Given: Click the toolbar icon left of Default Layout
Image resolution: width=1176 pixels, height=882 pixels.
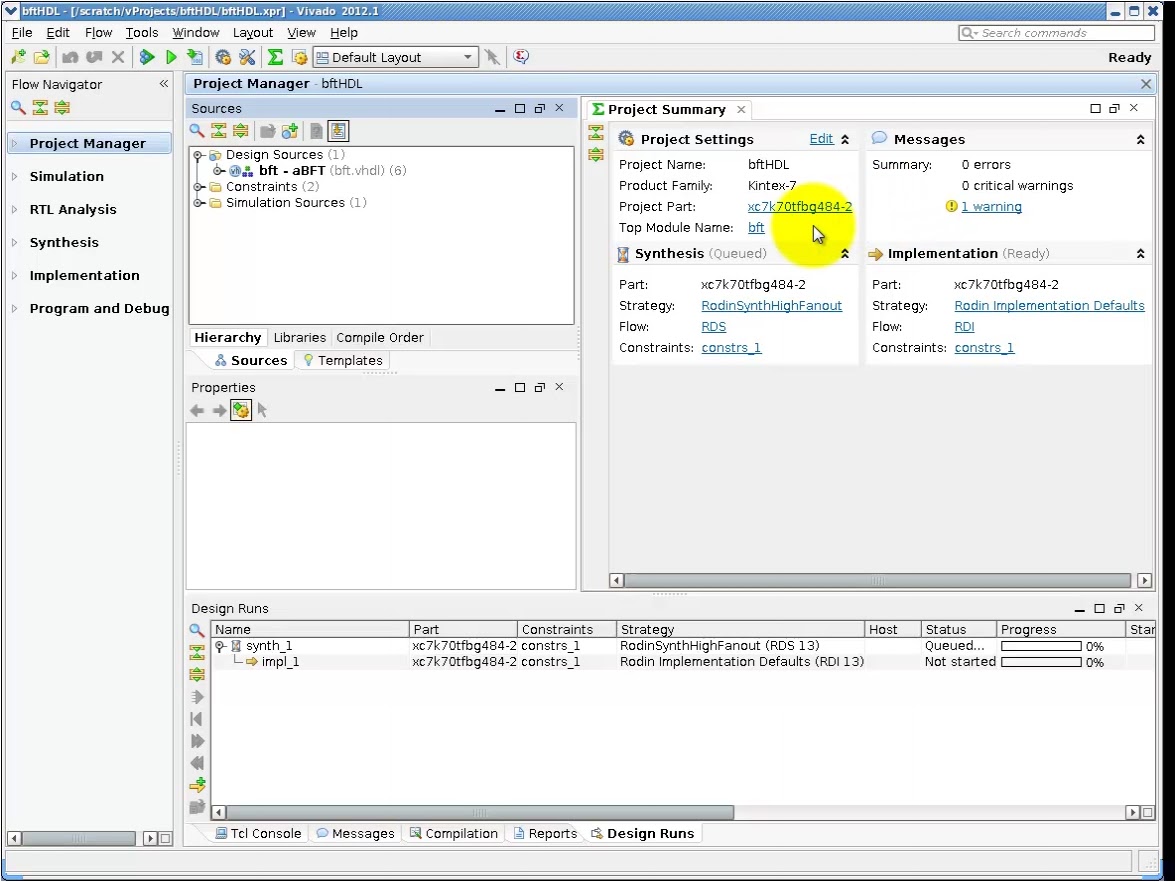Looking at the screenshot, I should (299, 57).
